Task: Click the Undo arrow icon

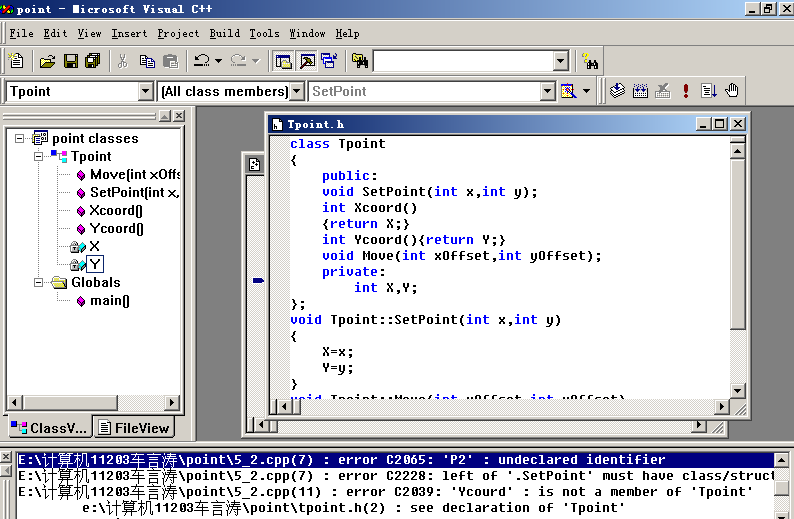Action: [202, 61]
